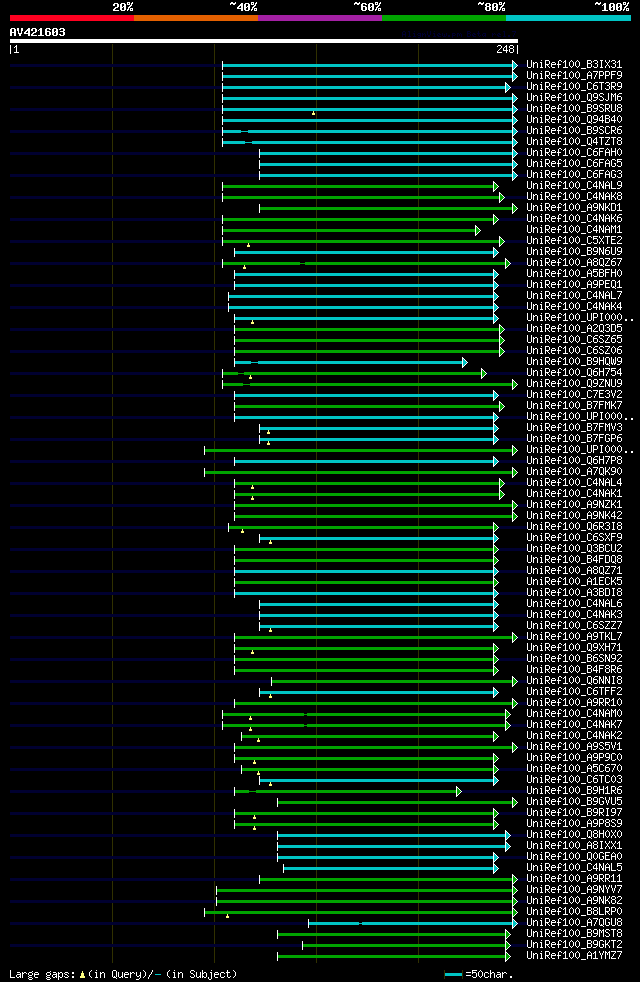
Task: Select hit label UniRef100_A1YMZ7
Action: click(574, 956)
